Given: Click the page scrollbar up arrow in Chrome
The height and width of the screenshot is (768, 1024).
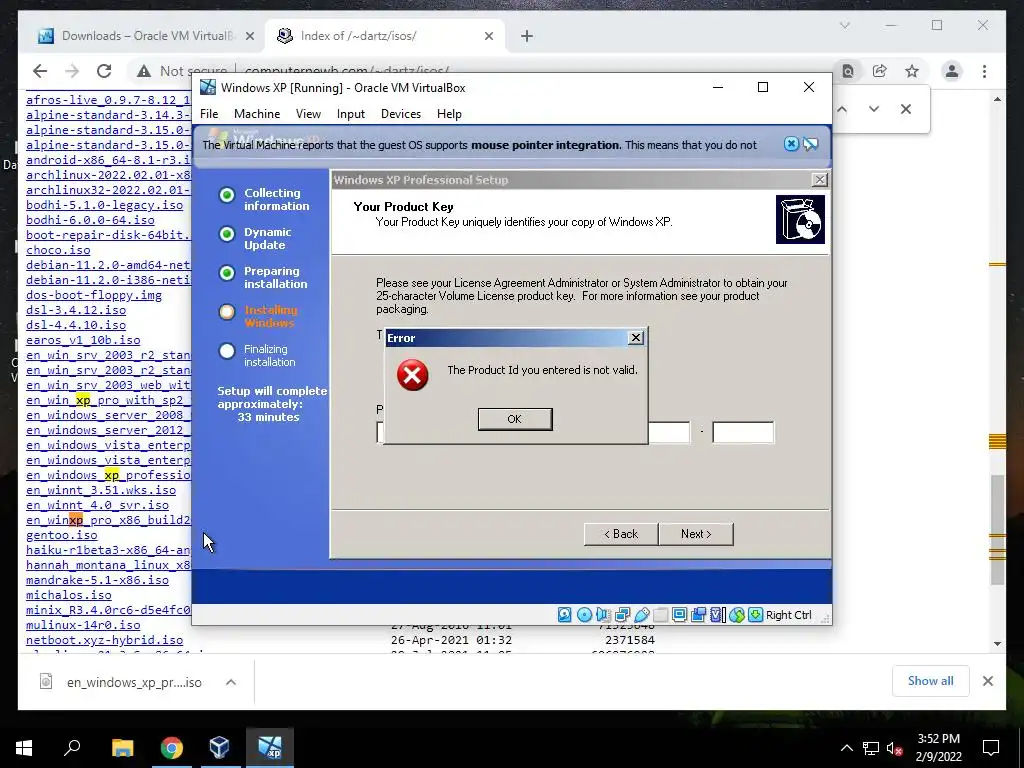Looking at the screenshot, I should coord(997,99).
